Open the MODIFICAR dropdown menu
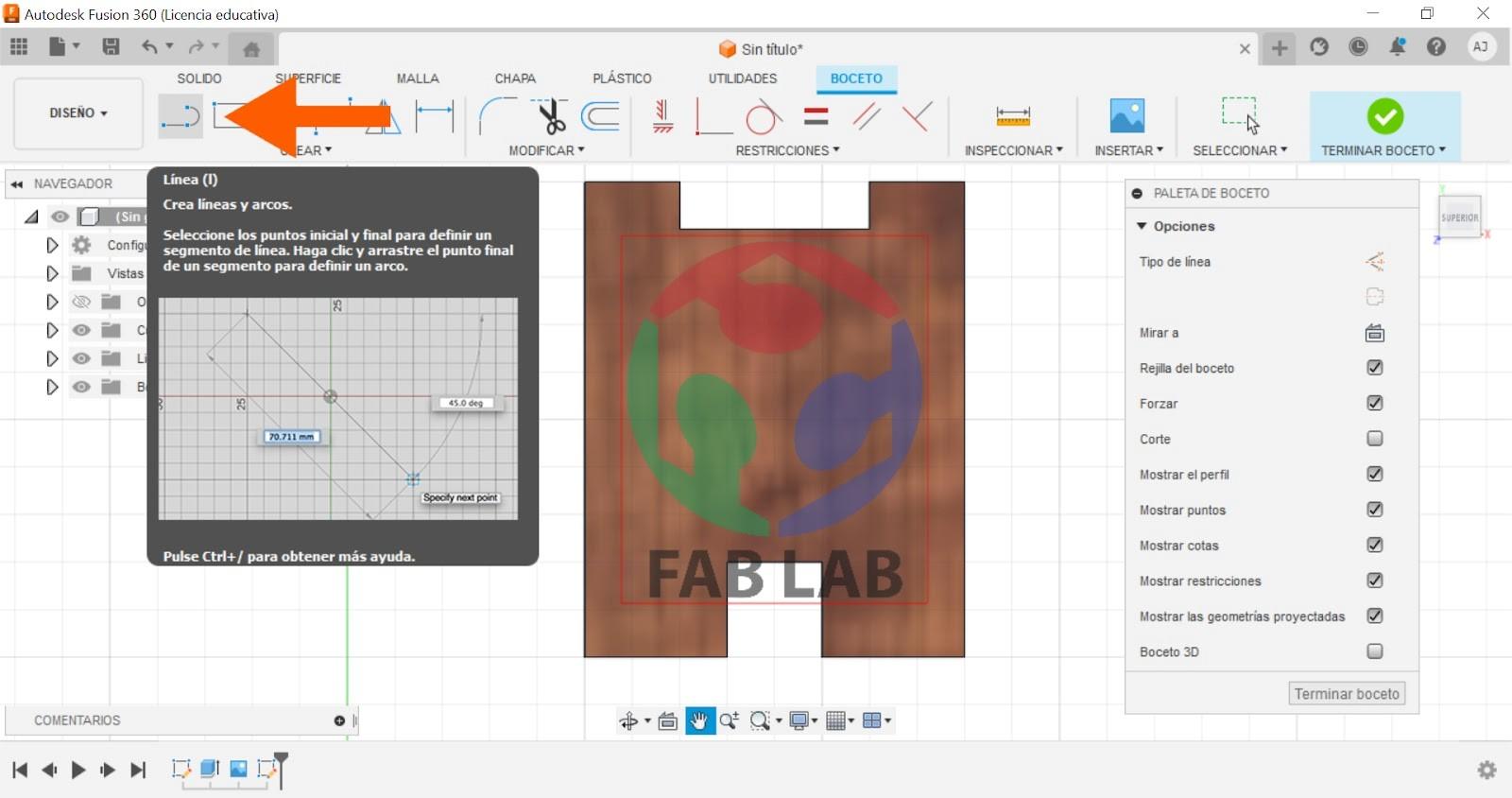 [546, 150]
